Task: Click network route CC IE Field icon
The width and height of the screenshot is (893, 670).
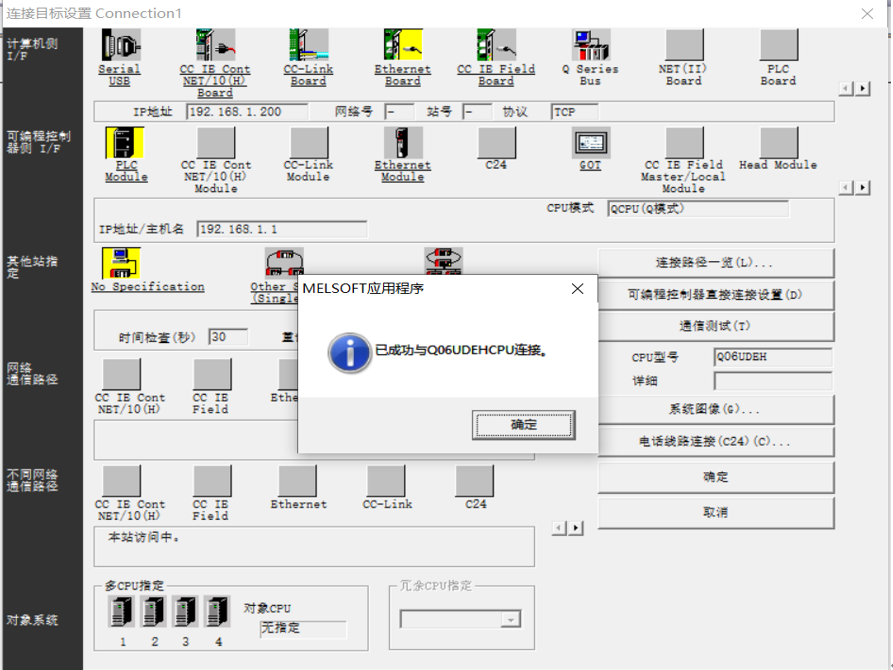Action: coord(212,374)
